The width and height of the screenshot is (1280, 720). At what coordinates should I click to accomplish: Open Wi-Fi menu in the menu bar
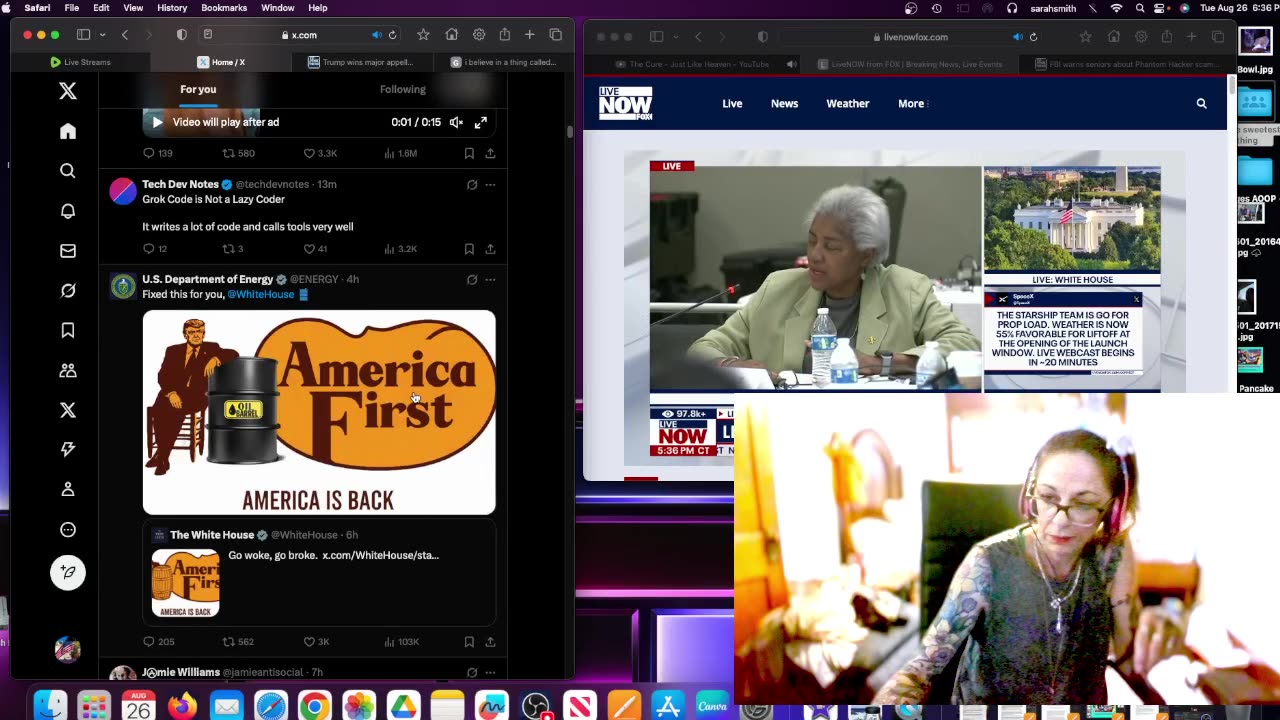click(1116, 8)
